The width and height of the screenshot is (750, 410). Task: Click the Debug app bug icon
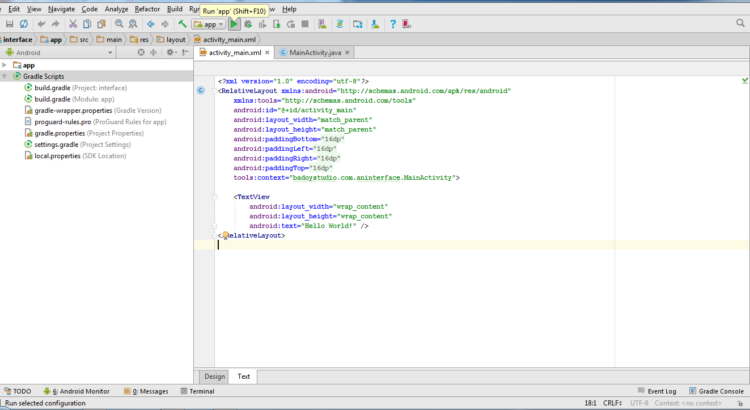[247, 24]
